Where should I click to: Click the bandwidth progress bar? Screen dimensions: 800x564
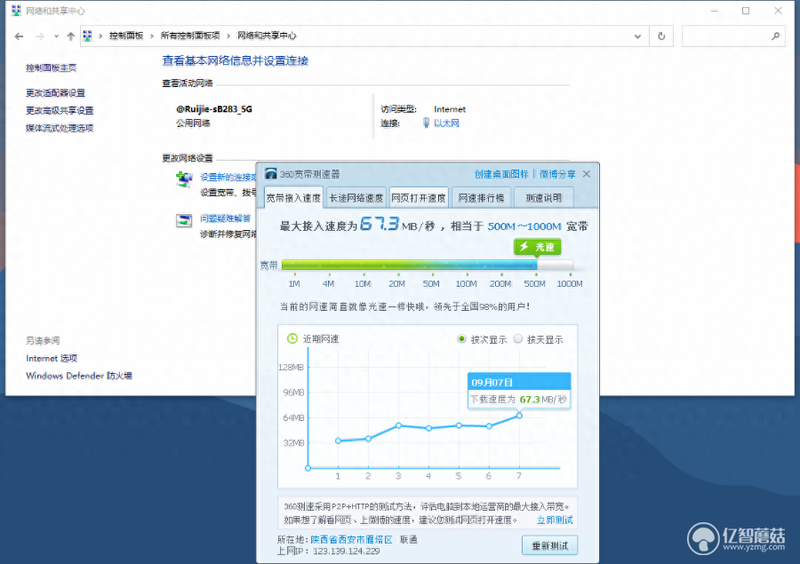click(x=428, y=264)
